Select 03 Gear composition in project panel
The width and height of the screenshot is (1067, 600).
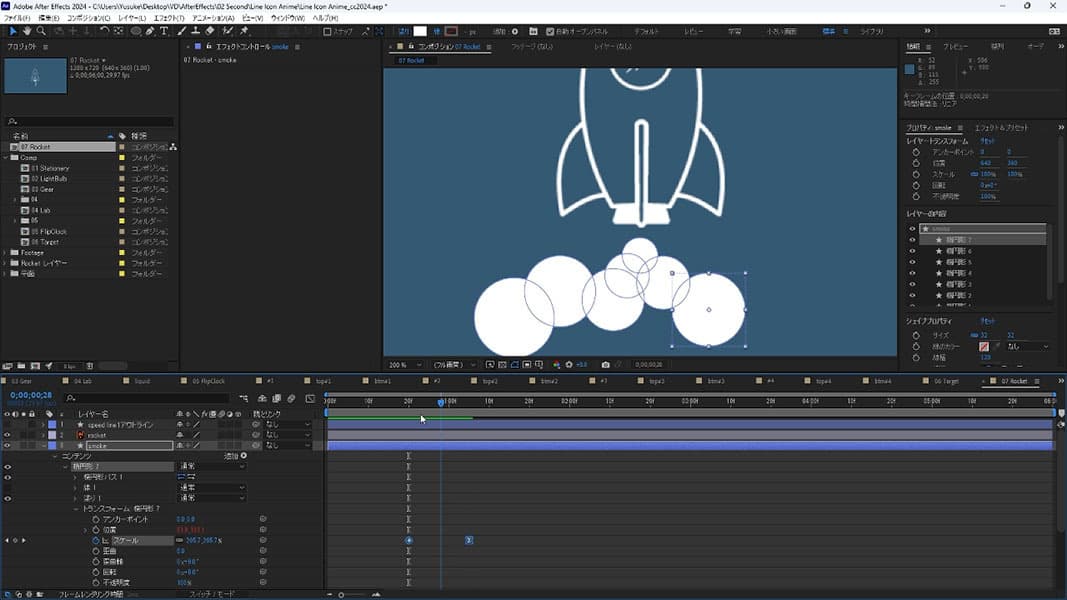pyautogui.click(x=41, y=189)
